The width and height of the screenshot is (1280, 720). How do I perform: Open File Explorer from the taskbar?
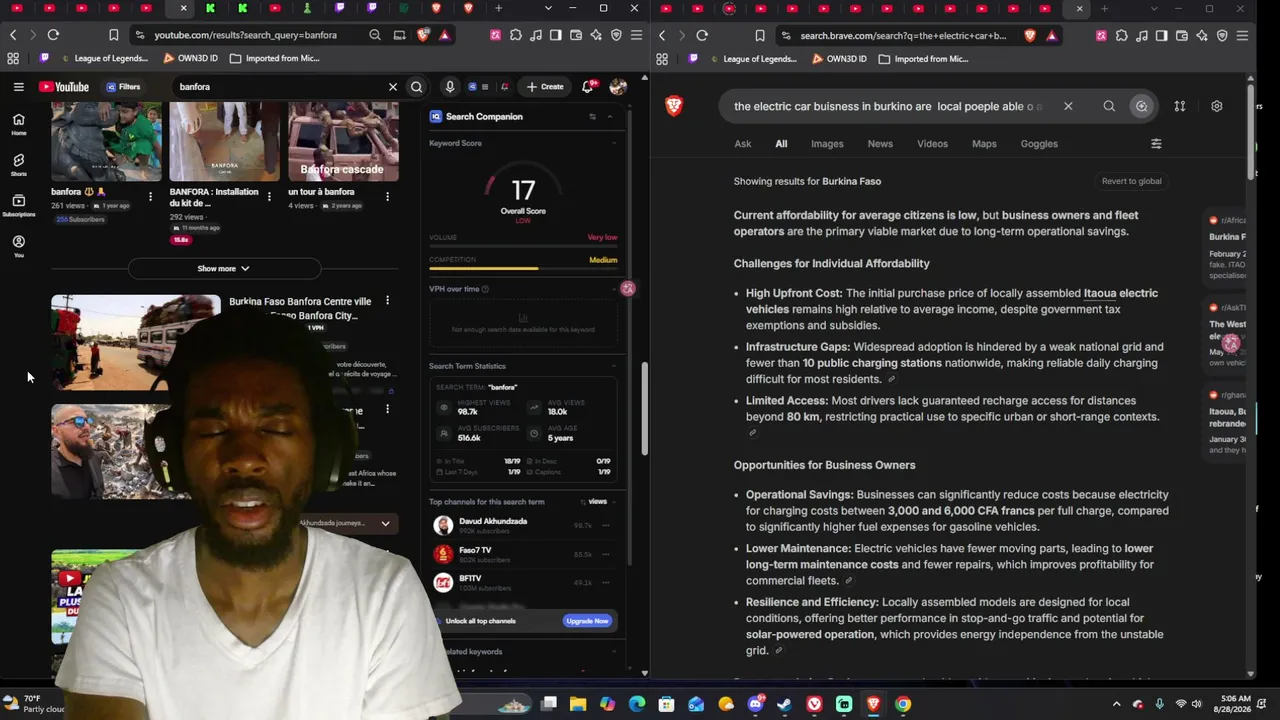pos(578,704)
